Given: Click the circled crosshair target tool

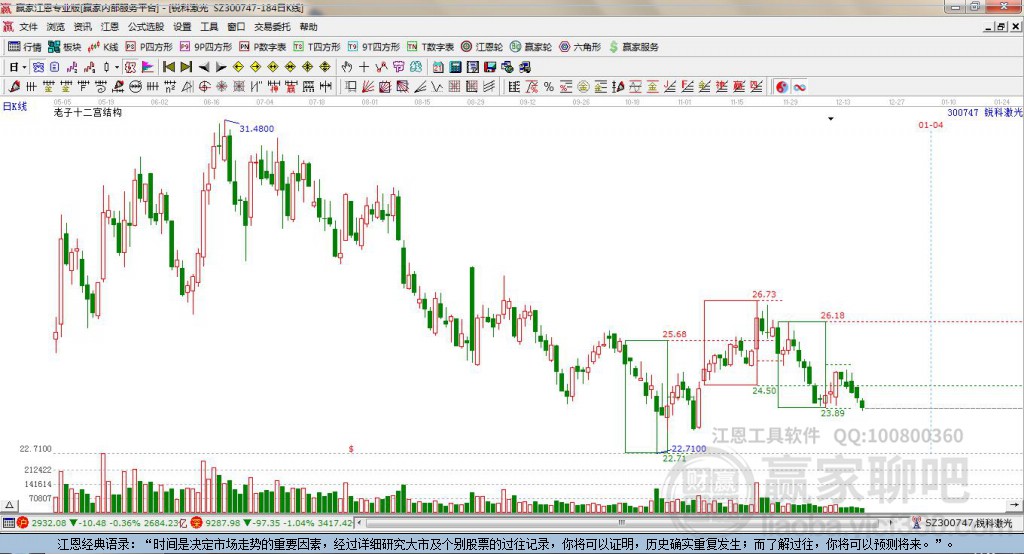Looking at the screenshot, I should 204,87.
